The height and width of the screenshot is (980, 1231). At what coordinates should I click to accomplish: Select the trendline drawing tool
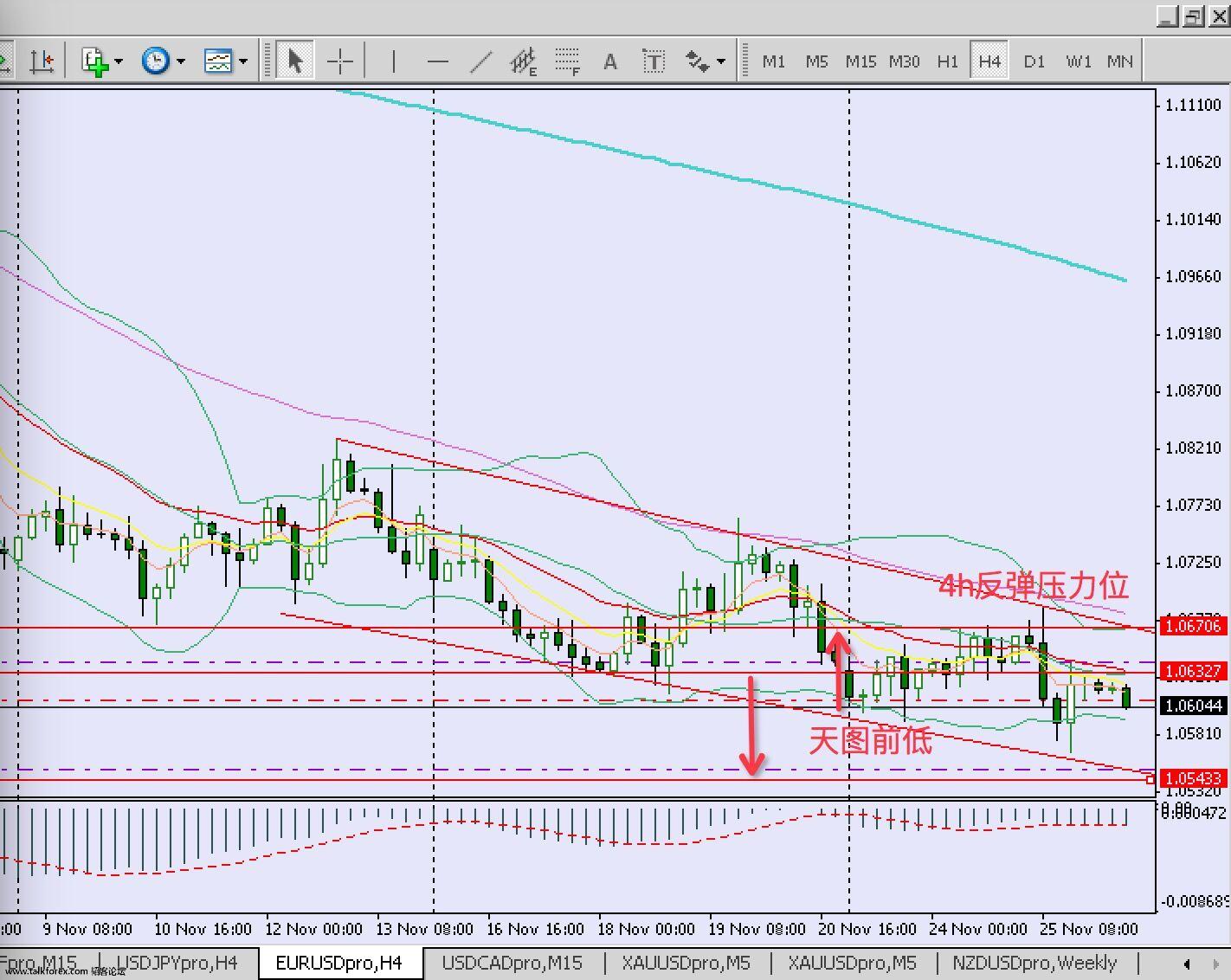(x=481, y=61)
